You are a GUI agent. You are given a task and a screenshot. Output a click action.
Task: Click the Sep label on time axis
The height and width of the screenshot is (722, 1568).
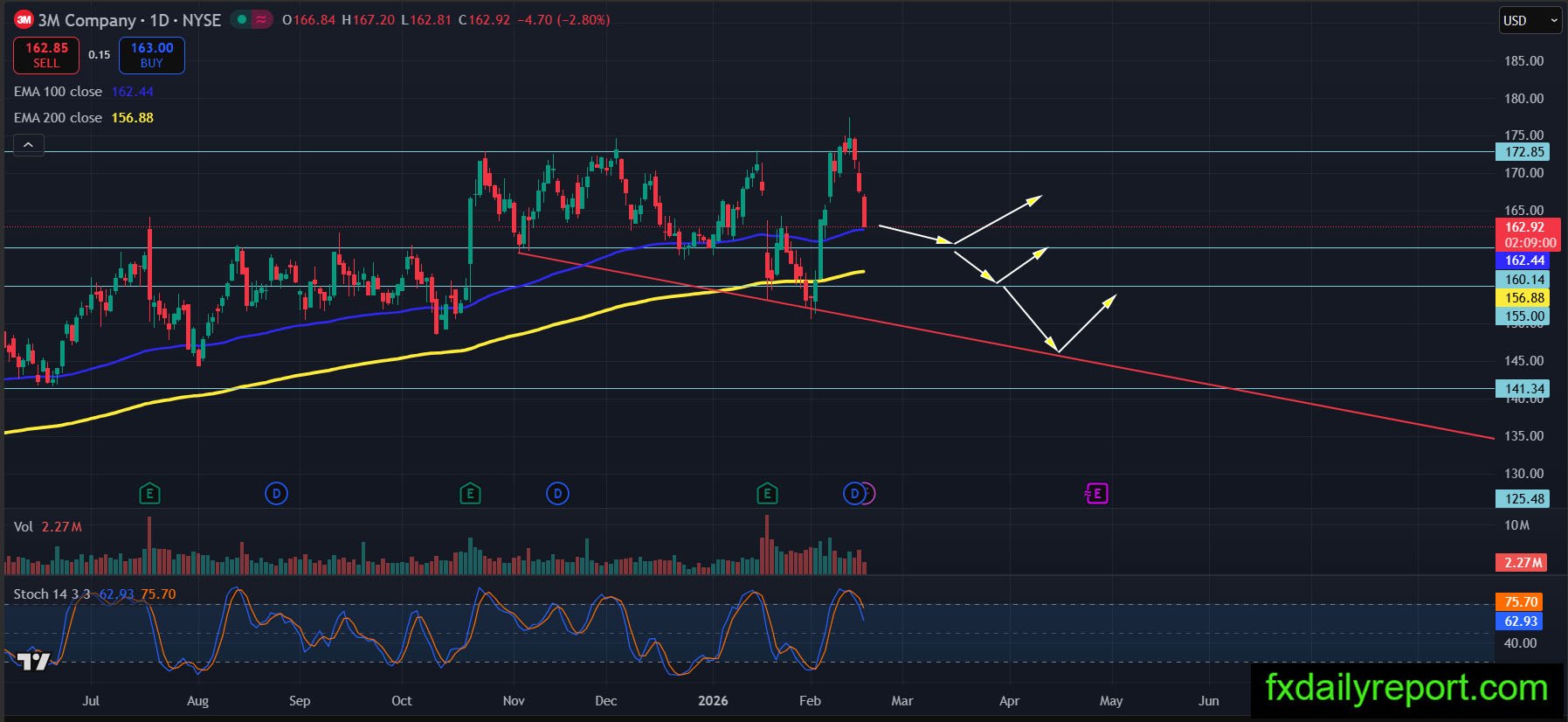(x=300, y=701)
